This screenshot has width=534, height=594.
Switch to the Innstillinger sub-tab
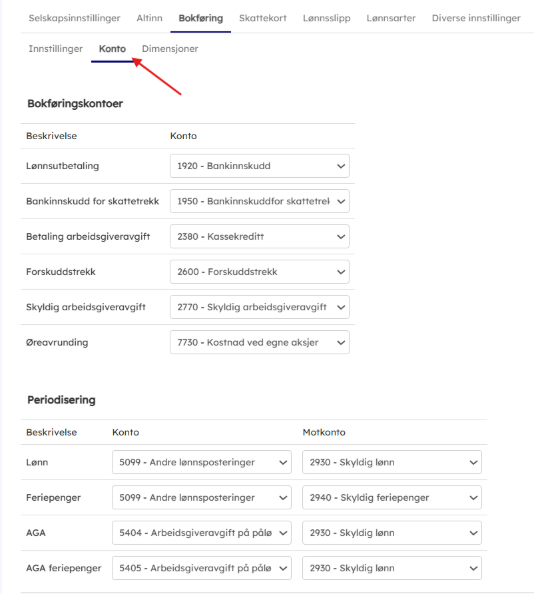point(56,49)
